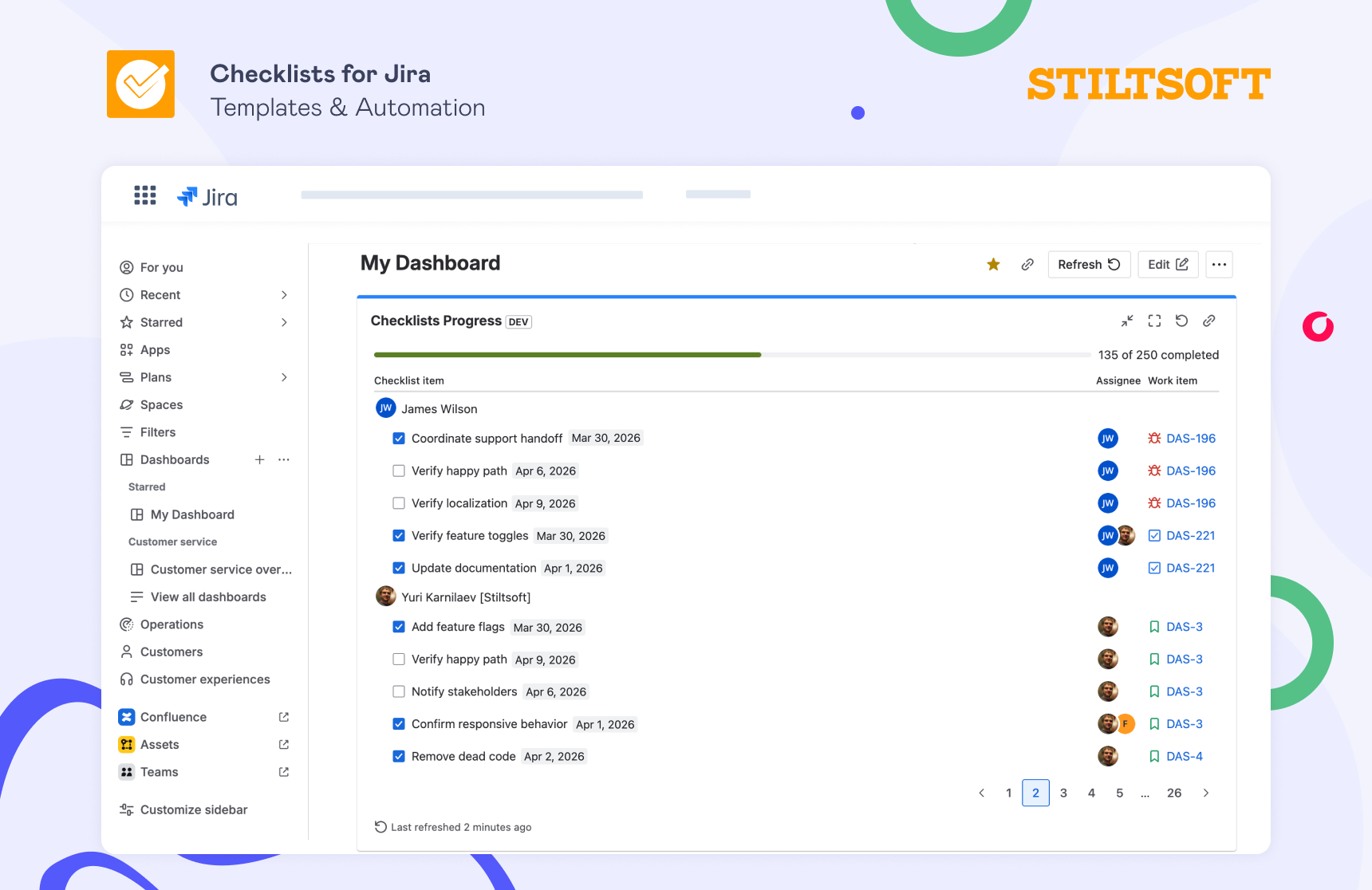Expand the Recent sidebar section
Viewport: 1372px width, 890px height.
click(x=284, y=294)
